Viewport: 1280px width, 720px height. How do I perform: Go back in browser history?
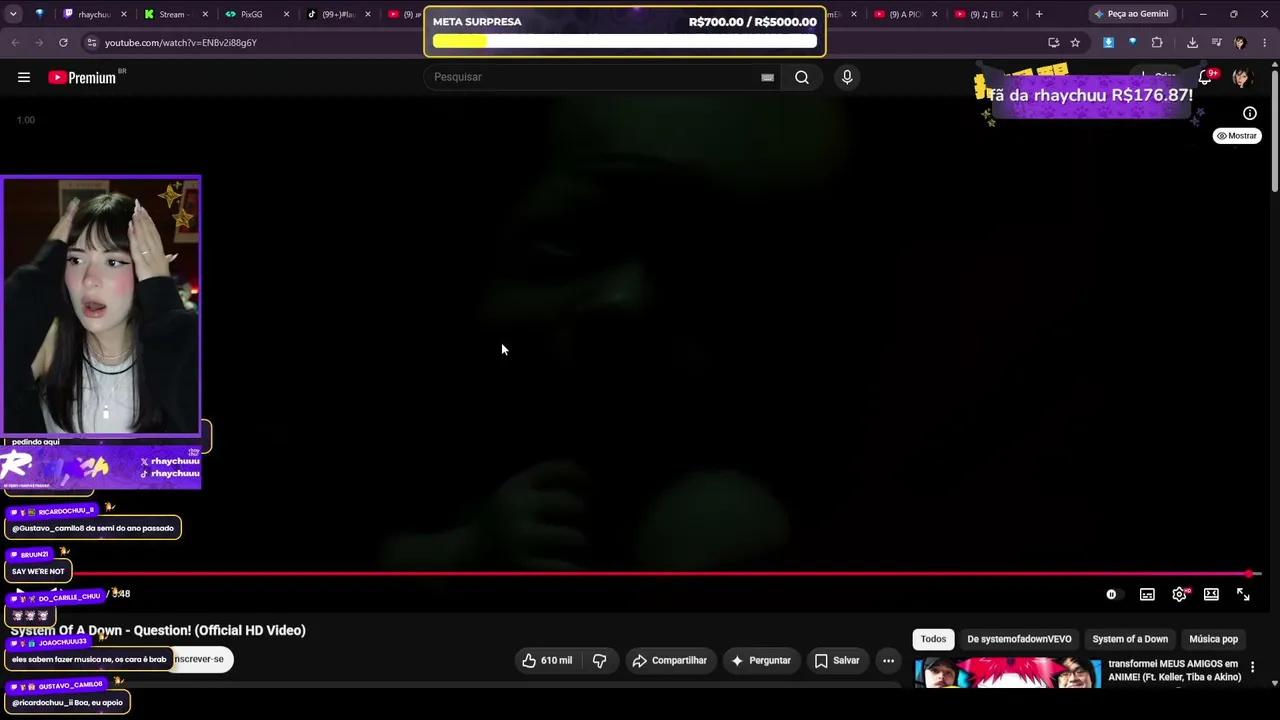coord(15,42)
